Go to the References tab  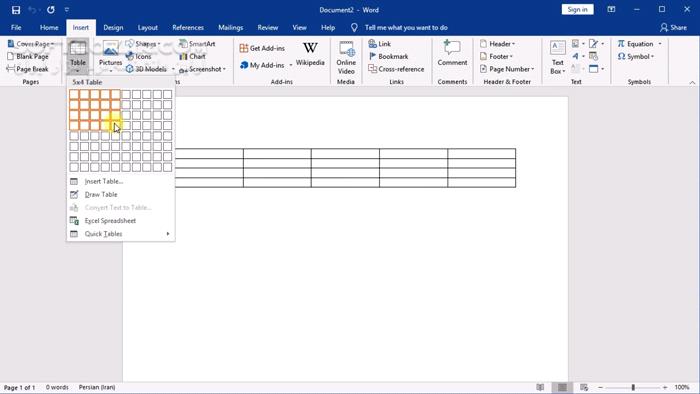(188, 28)
